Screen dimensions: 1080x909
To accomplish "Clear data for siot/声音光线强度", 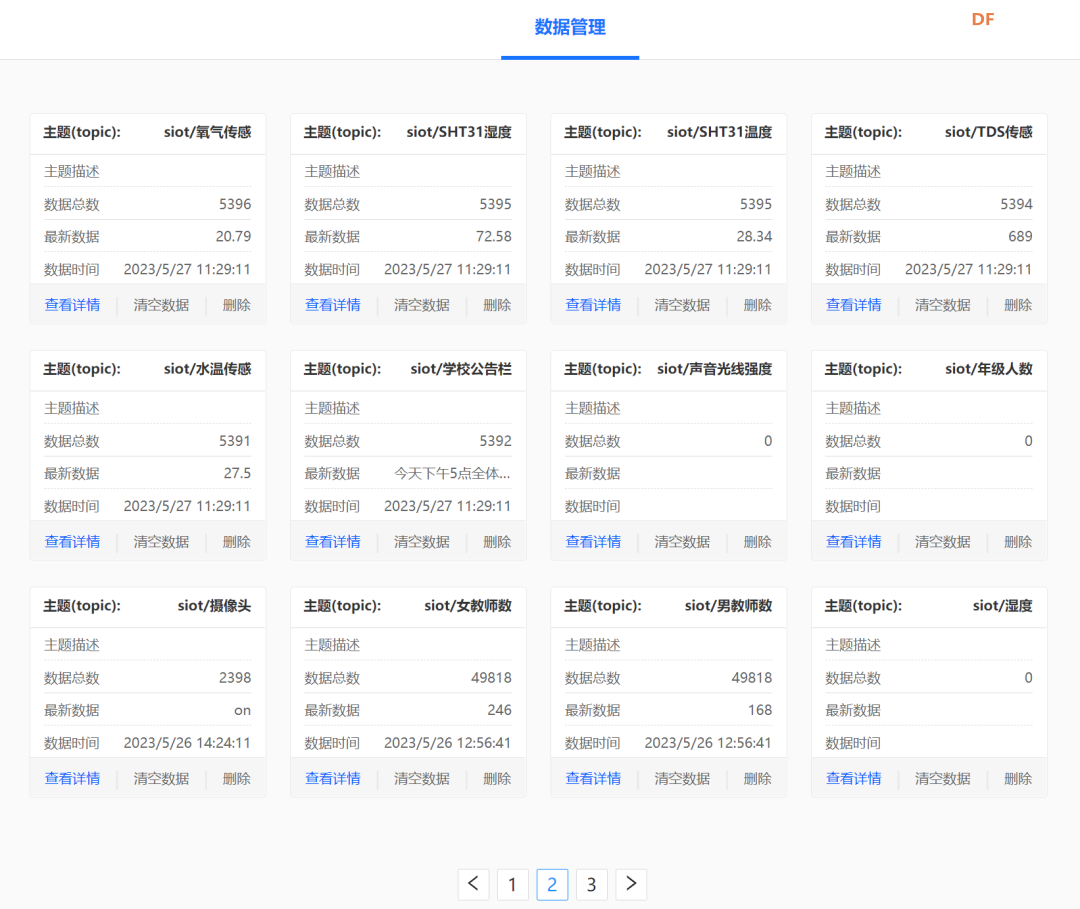I will (x=682, y=541).
